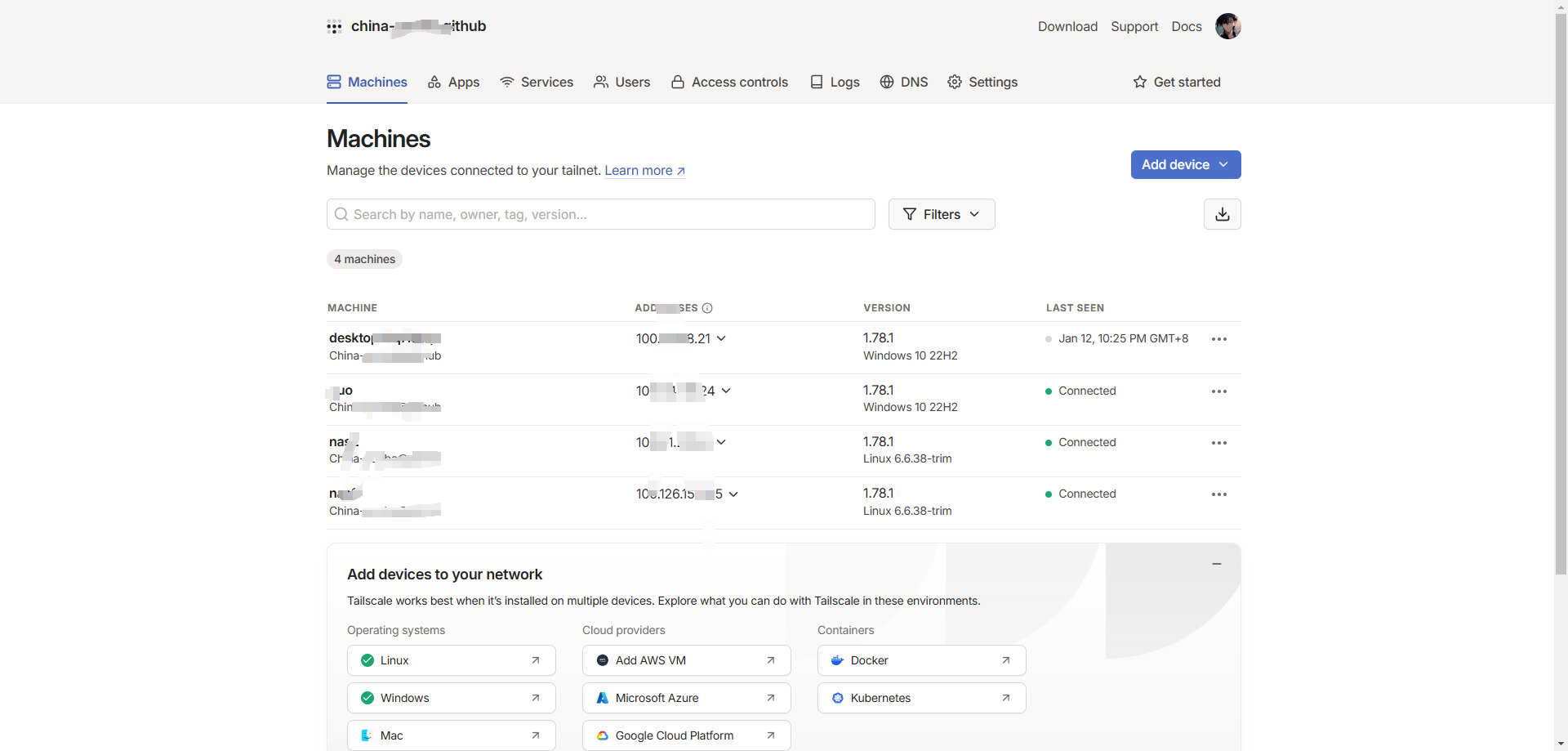
Task: Click the Kubernetes wheel icon
Action: coord(837,698)
